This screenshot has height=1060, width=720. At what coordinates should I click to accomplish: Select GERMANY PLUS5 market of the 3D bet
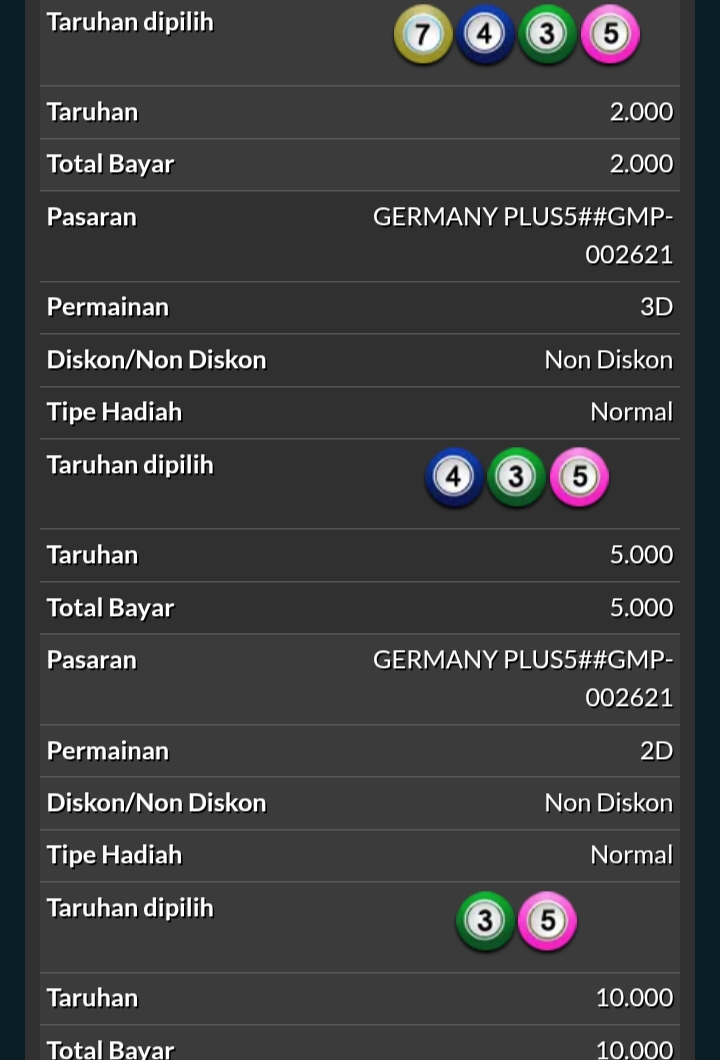coord(523,235)
